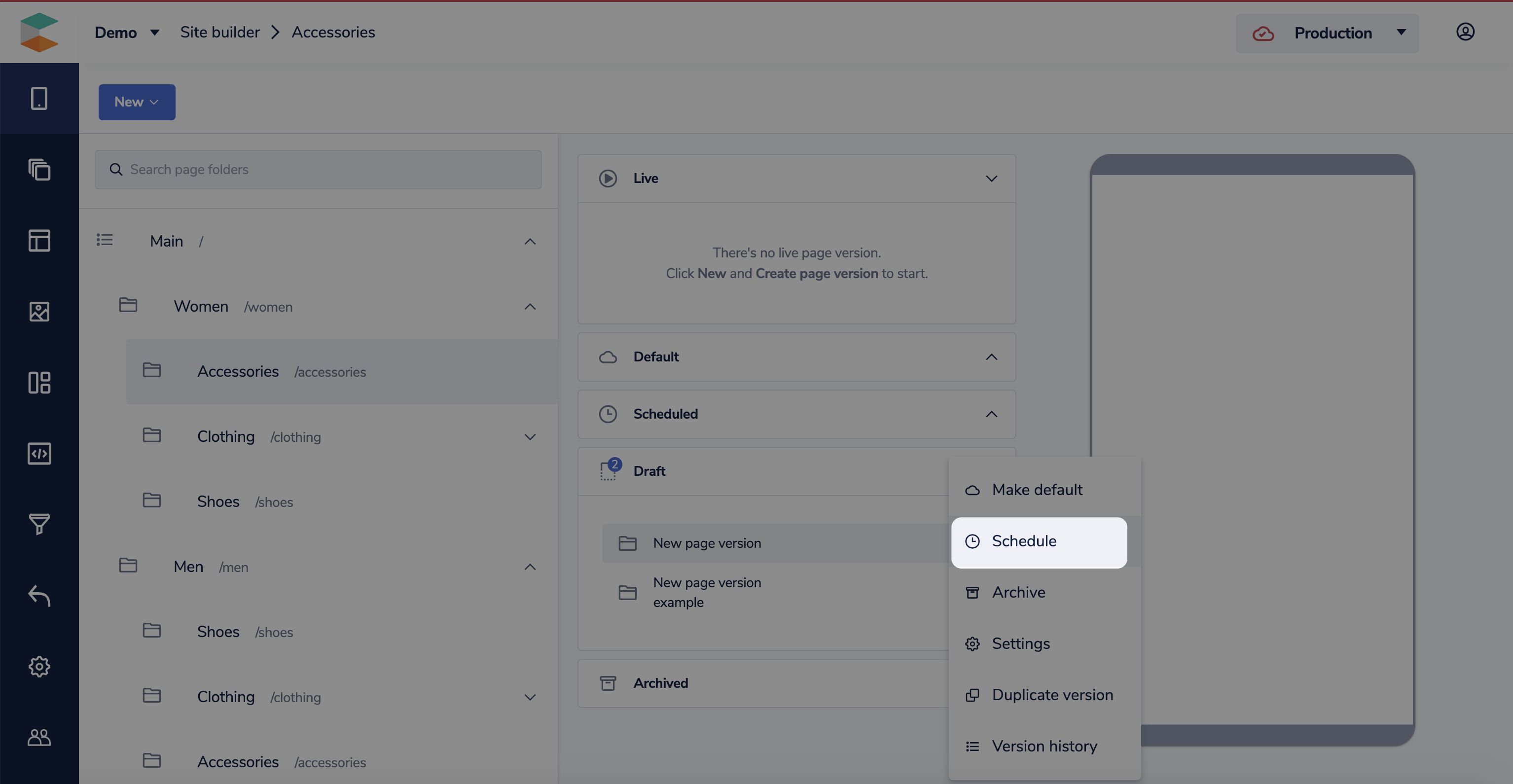This screenshot has height=784, width=1513.
Task: Expand the Clothing folder under Women
Action: pos(529,437)
